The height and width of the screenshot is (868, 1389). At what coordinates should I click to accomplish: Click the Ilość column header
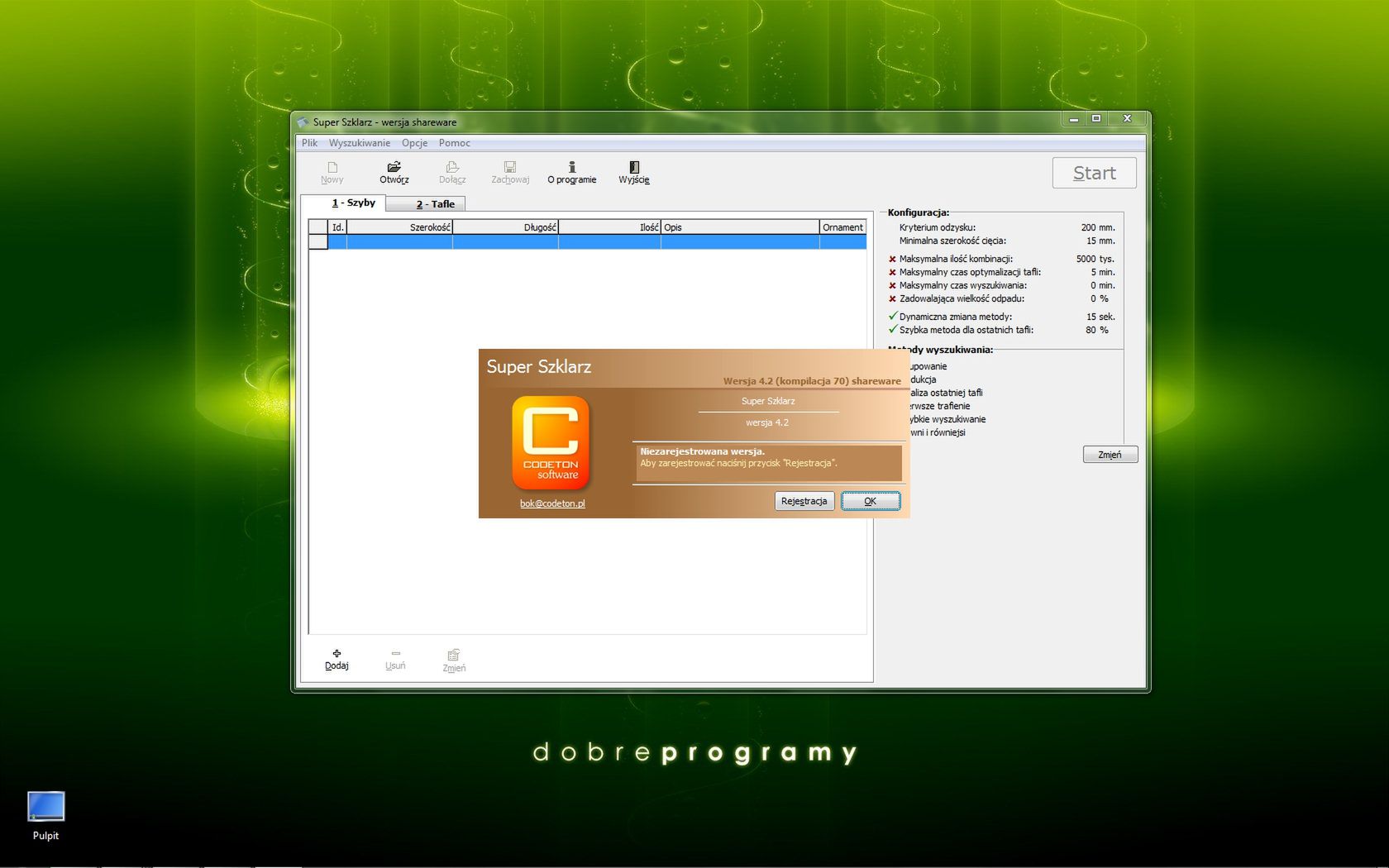[x=609, y=227]
